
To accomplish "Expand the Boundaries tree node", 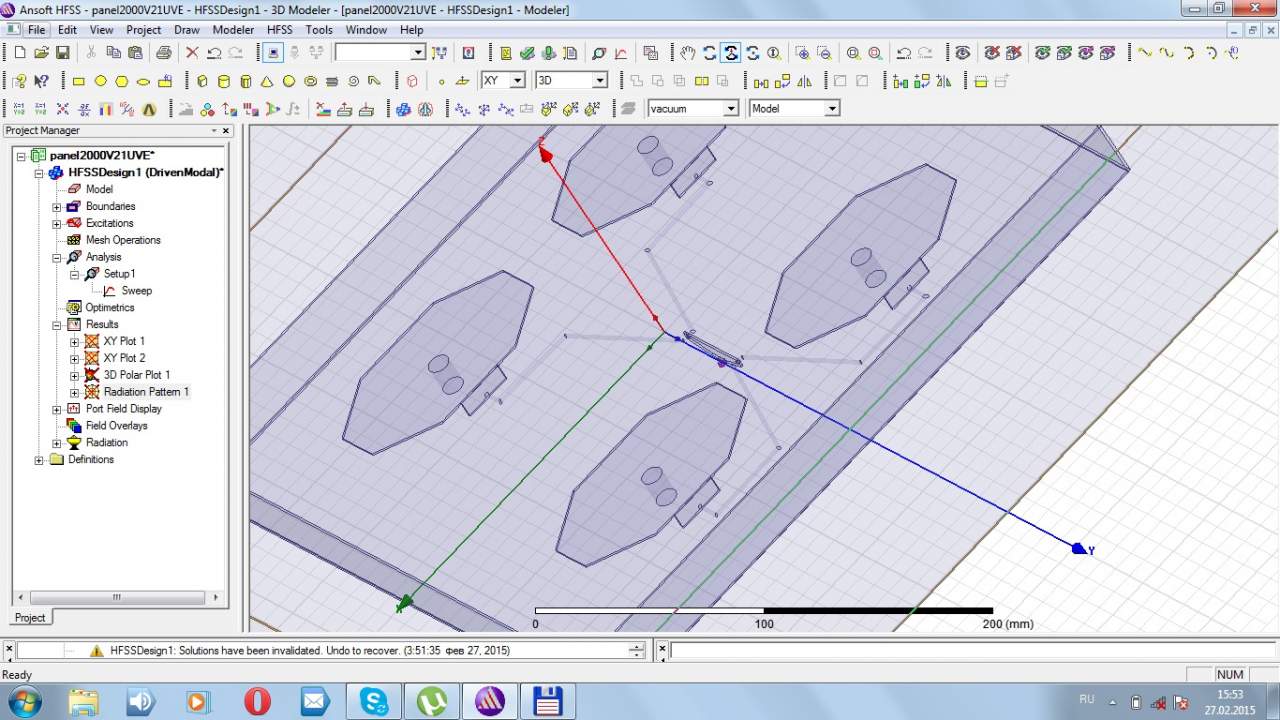I will coord(57,207).
